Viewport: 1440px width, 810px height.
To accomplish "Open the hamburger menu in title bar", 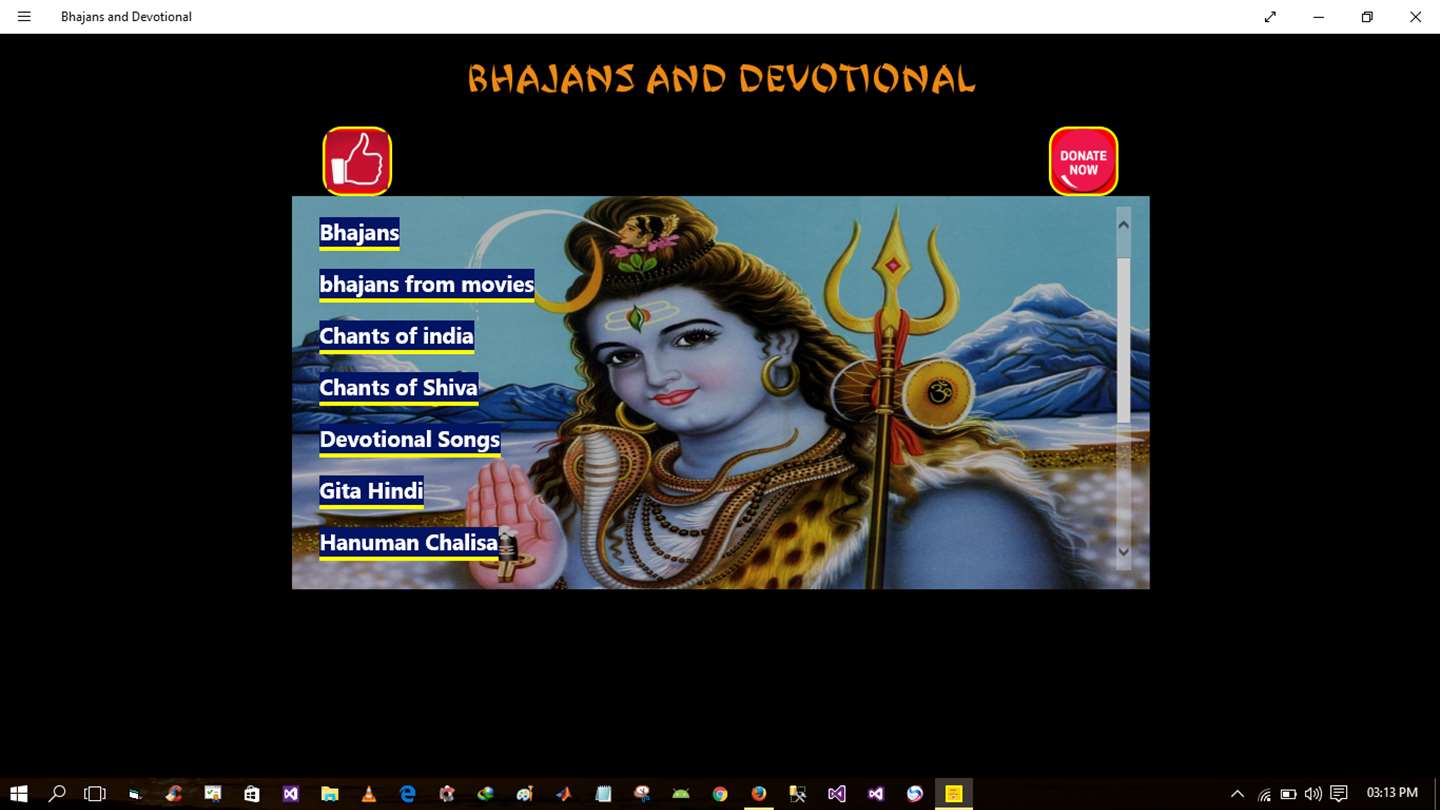I will point(24,16).
